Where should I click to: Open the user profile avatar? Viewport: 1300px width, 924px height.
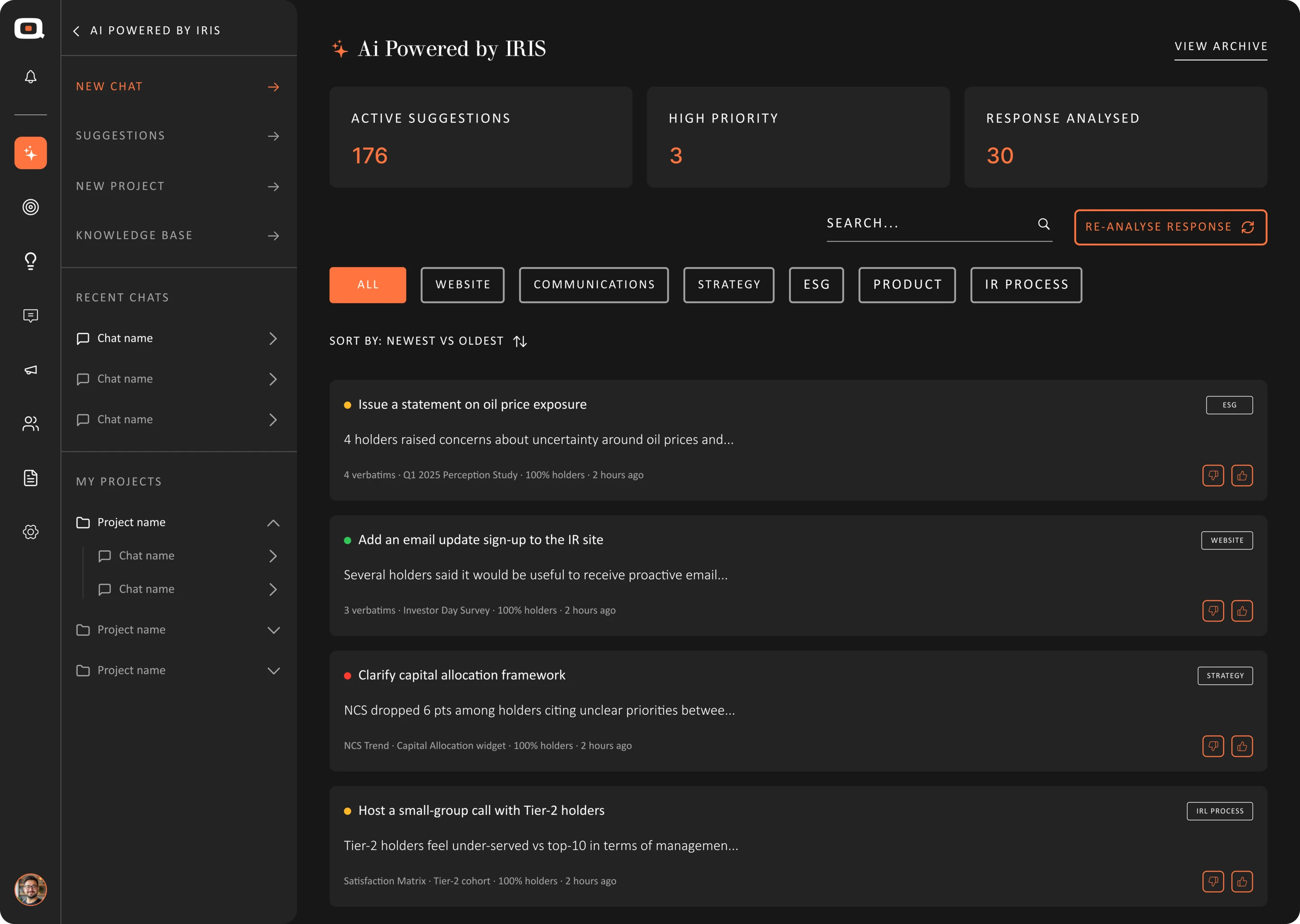click(31, 889)
